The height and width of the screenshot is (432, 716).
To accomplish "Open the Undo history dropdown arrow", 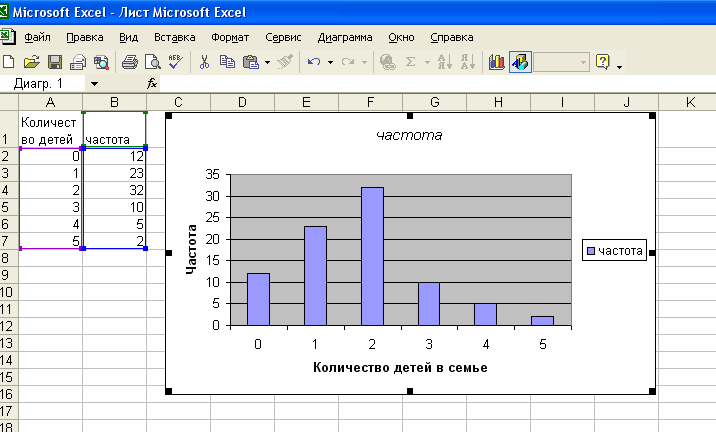I will pyautogui.click(x=329, y=62).
